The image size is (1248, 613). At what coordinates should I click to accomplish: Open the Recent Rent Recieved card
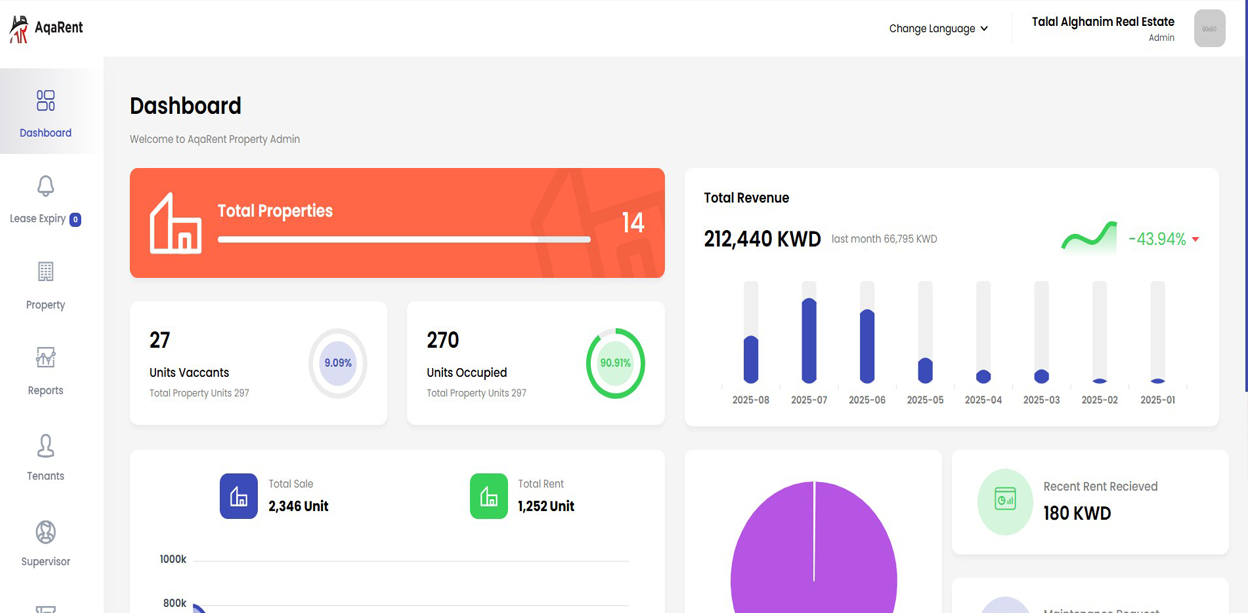pos(1090,502)
